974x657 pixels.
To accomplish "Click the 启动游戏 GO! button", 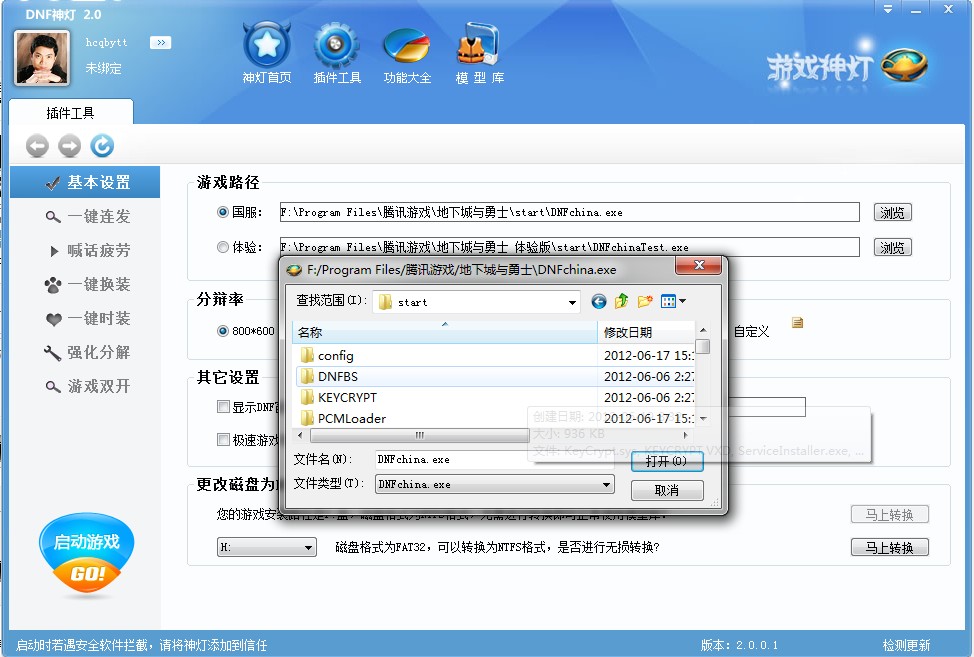I will (x=86, y=555).
